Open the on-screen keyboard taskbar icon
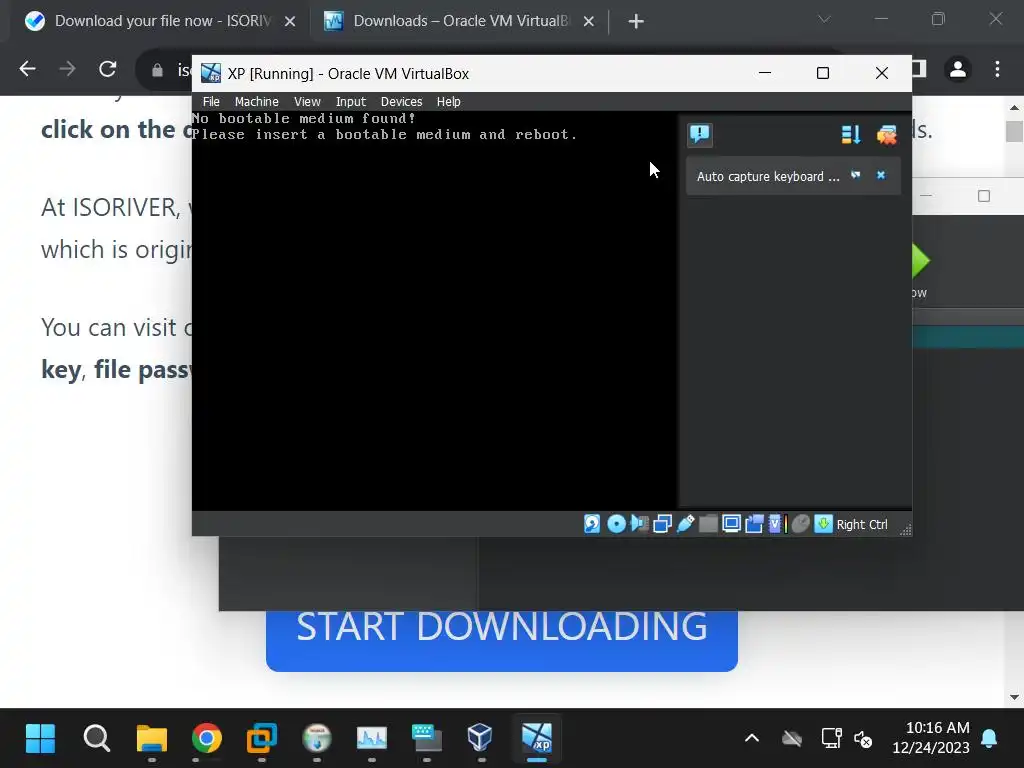 [426, 738]
